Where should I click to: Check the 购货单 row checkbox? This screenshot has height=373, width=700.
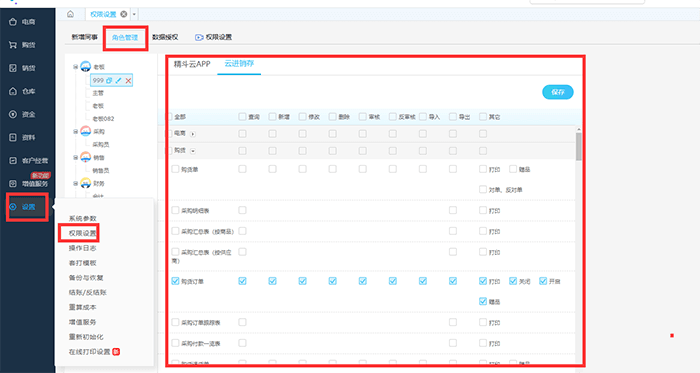click(x=175, y=169)
